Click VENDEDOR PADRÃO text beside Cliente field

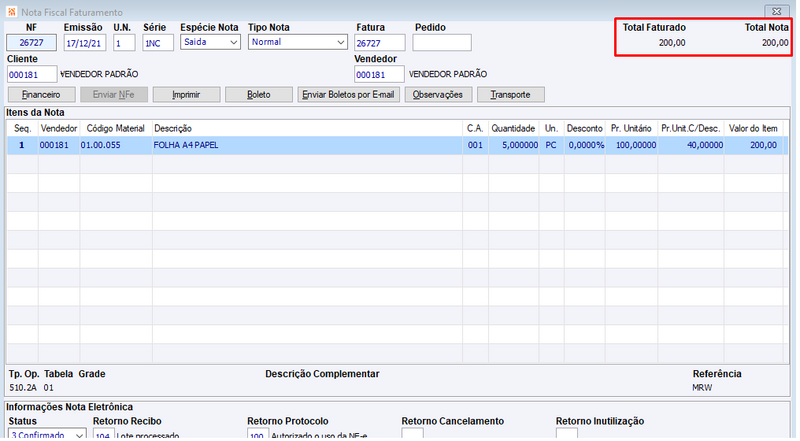click(x=99, y=75)
